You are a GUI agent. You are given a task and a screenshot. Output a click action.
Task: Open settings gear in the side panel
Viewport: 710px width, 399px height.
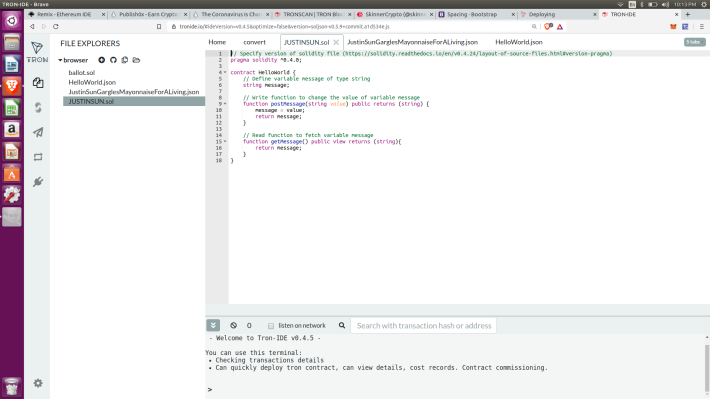38,383
